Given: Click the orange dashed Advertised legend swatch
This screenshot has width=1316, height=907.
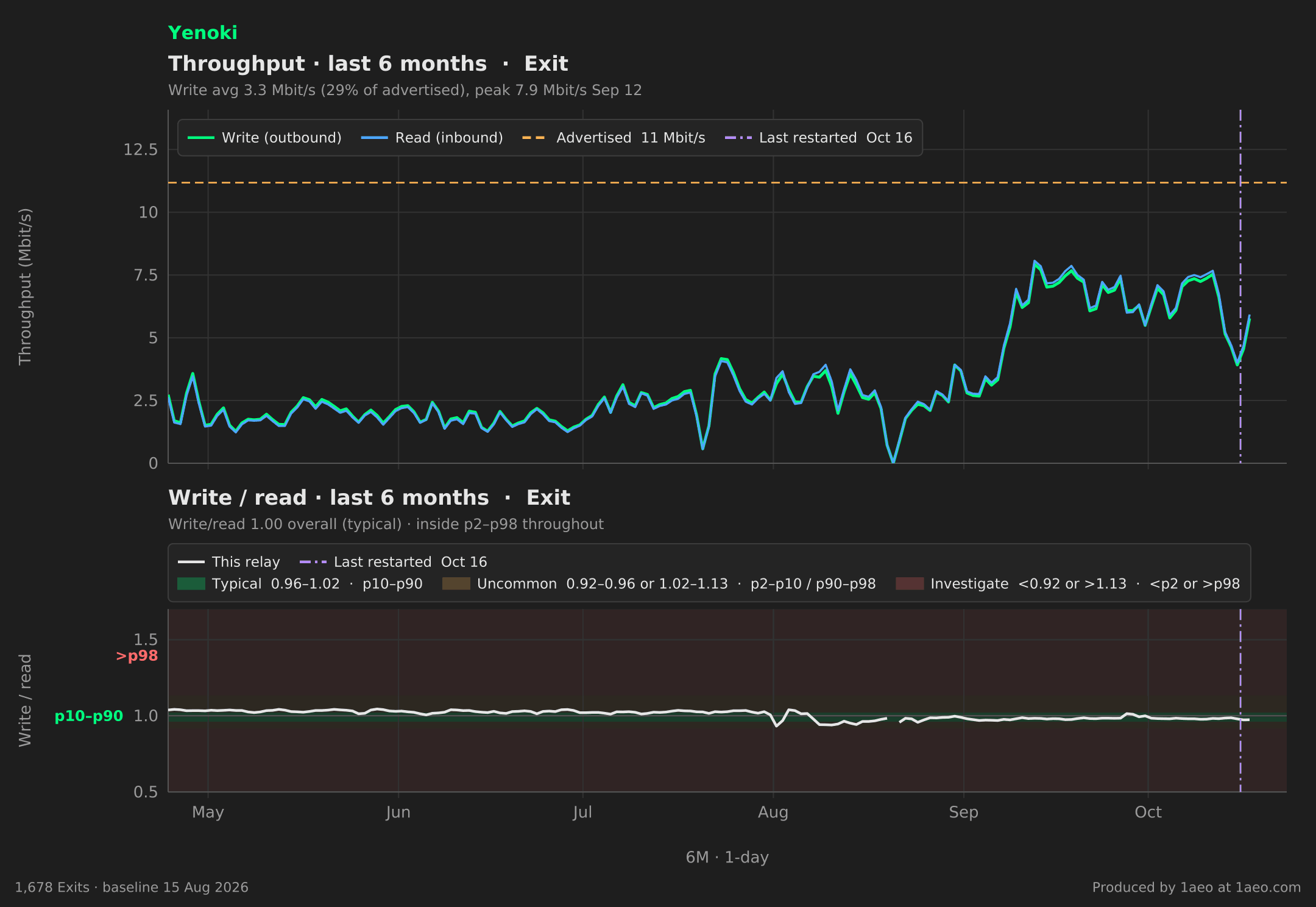Looking at the screenshot, I should [534, 138].
